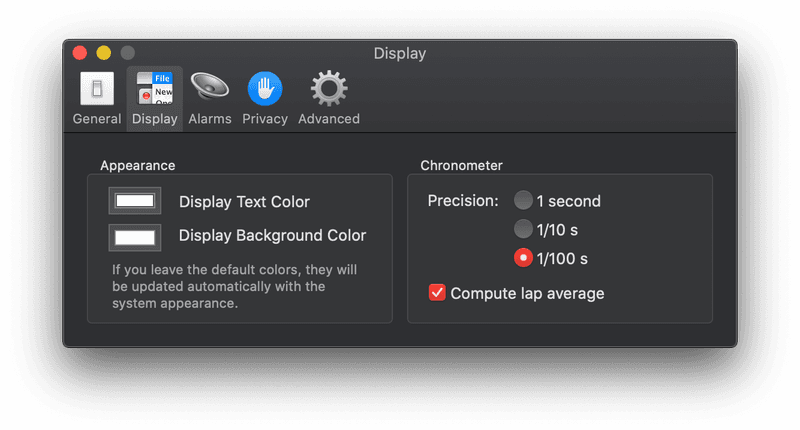Choose 1/10 s precision radio button
Screen dimensions: 800x430
pyautogui.click(x=523, y=229)
